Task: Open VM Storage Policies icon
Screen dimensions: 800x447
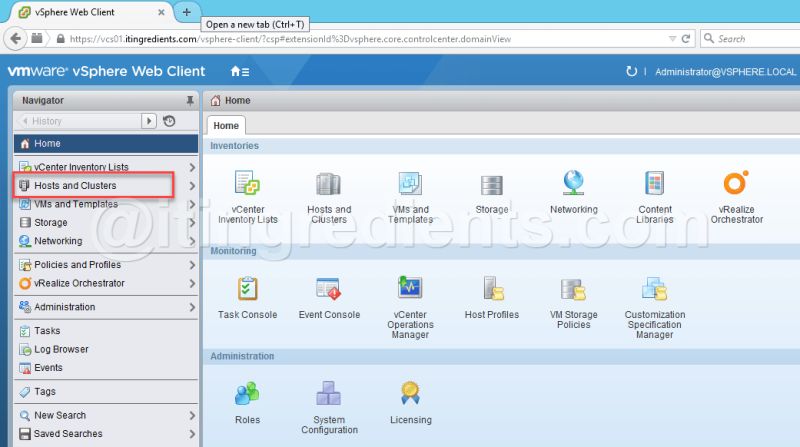Action: [573, 289]
